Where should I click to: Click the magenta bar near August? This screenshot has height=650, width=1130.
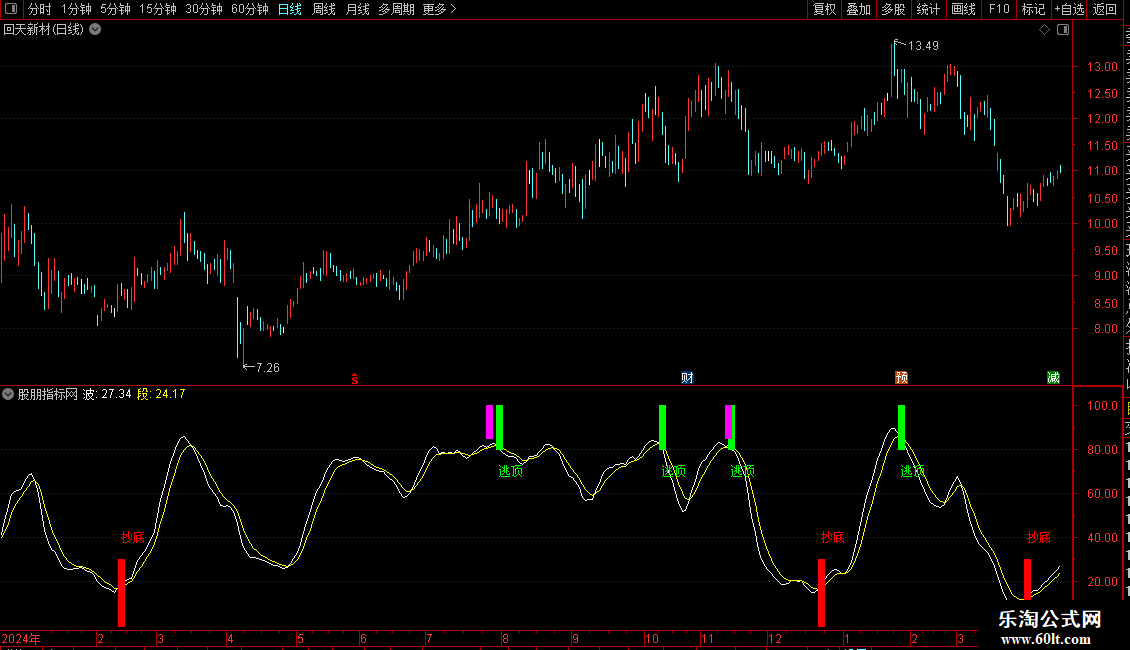coord(489,422)
